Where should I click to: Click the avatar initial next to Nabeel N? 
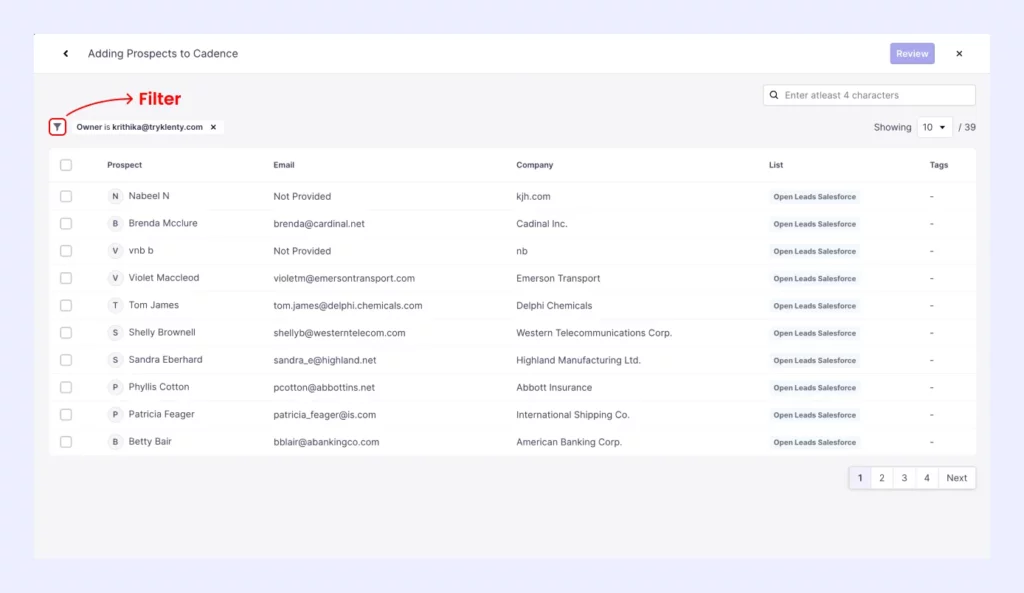click(114, 196)
